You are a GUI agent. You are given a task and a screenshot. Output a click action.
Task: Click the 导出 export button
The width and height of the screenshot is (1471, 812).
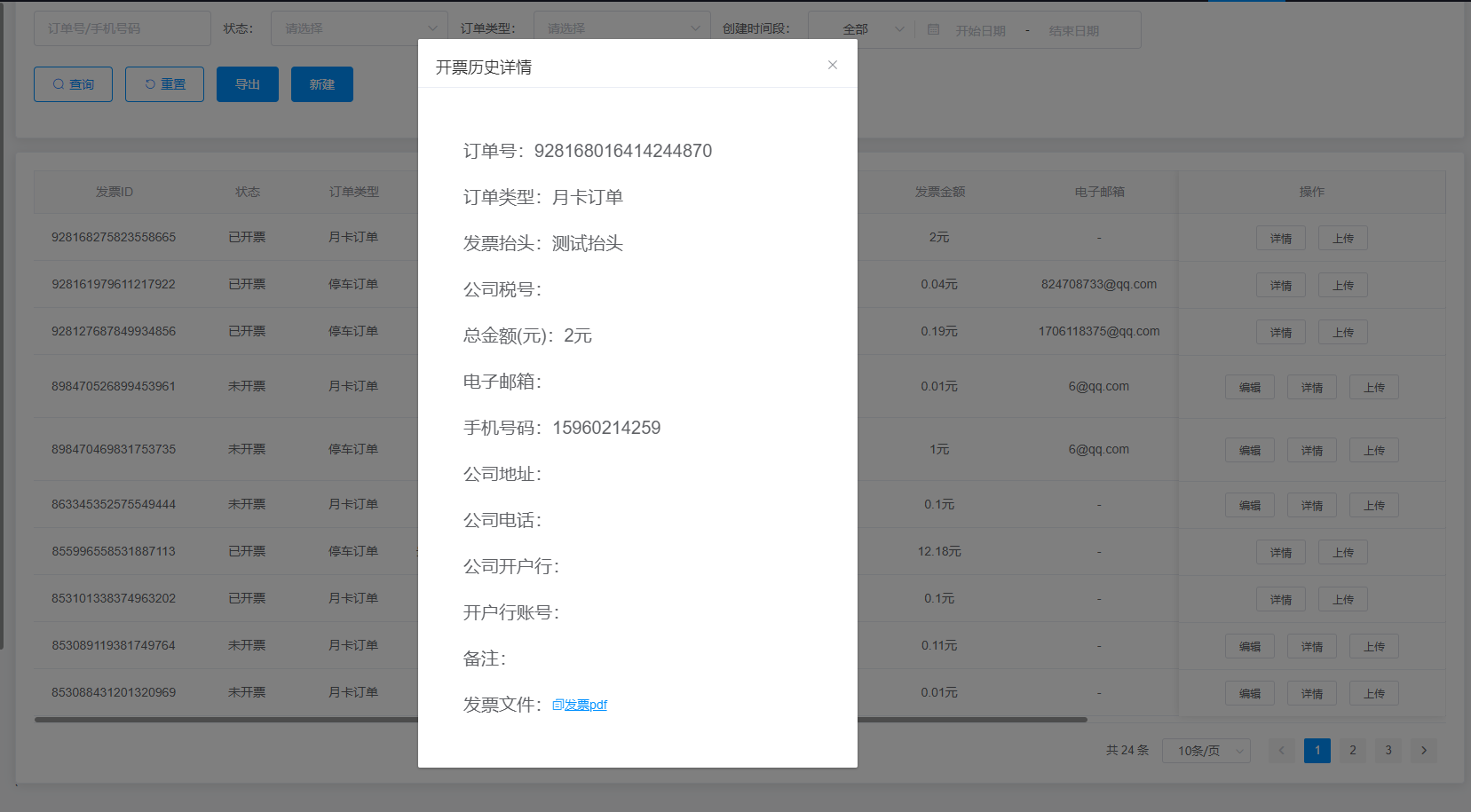(x=247, y=84)
